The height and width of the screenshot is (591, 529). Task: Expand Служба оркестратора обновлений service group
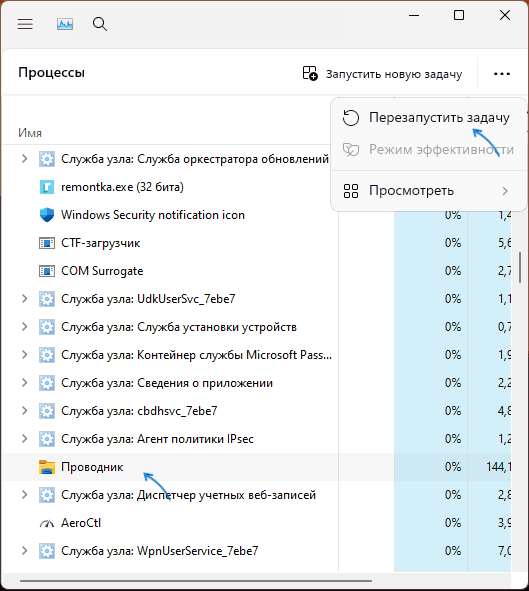[24, 159]
